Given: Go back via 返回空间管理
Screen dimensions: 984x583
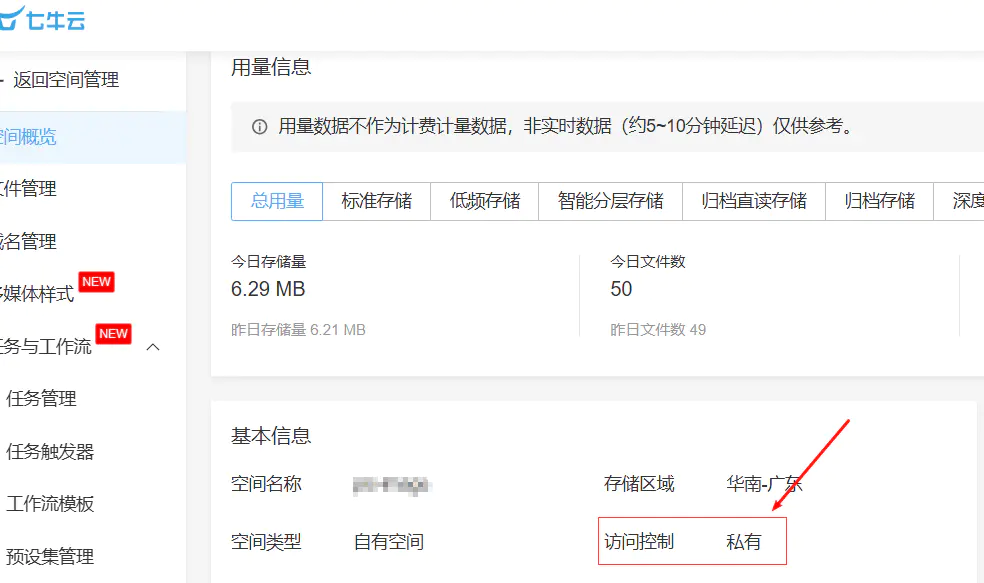Looking at the screenshot, I should [x=65, y=80].
